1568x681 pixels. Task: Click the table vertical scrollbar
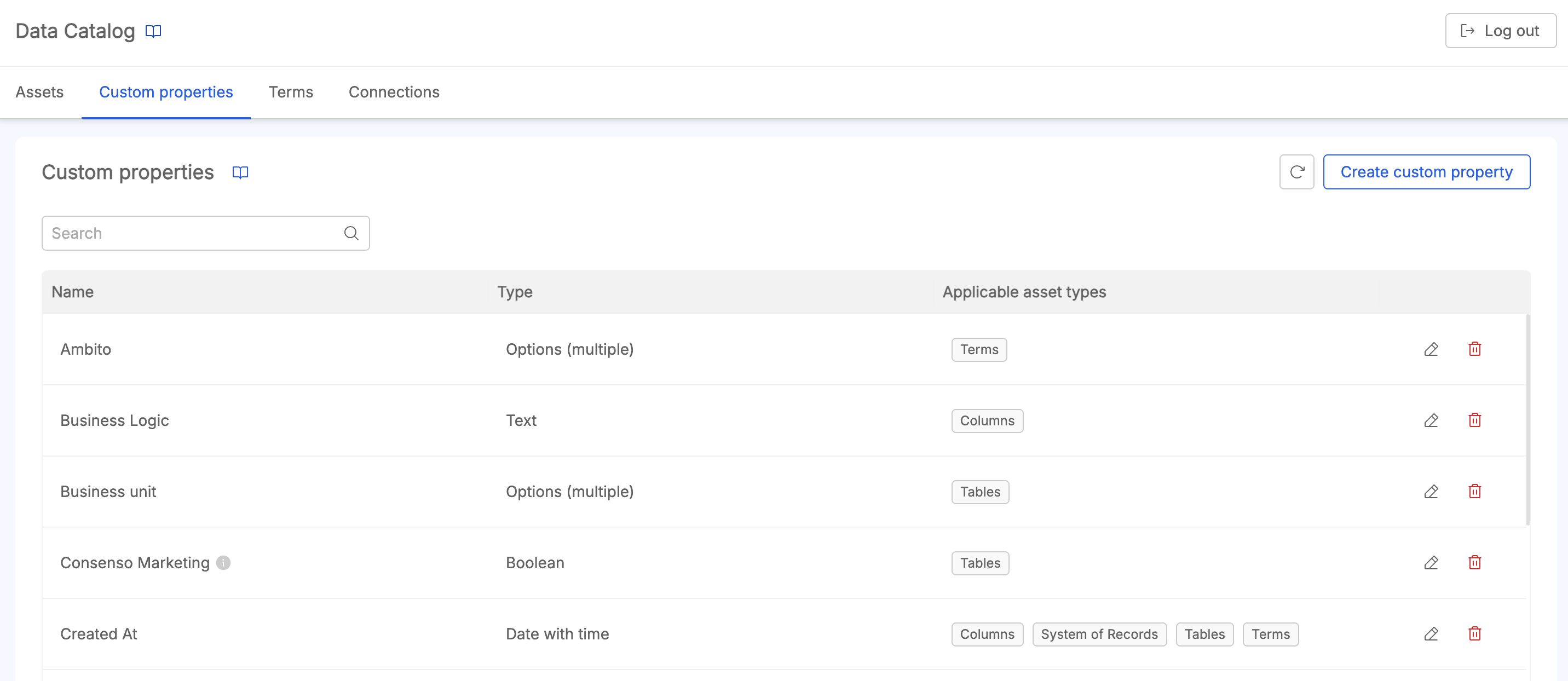1528,420
